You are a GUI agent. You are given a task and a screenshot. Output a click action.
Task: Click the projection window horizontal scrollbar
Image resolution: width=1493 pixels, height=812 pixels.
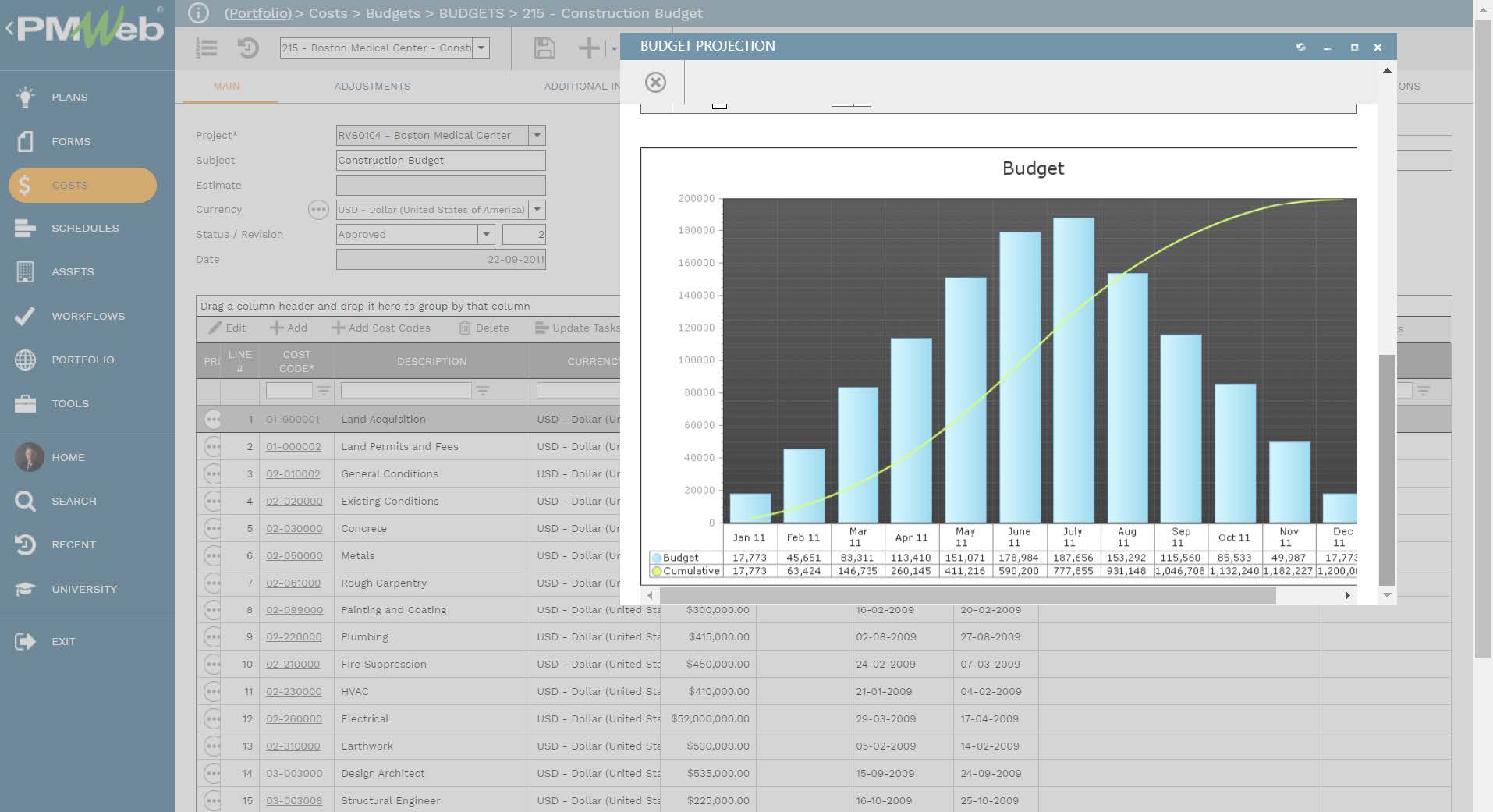967,596
